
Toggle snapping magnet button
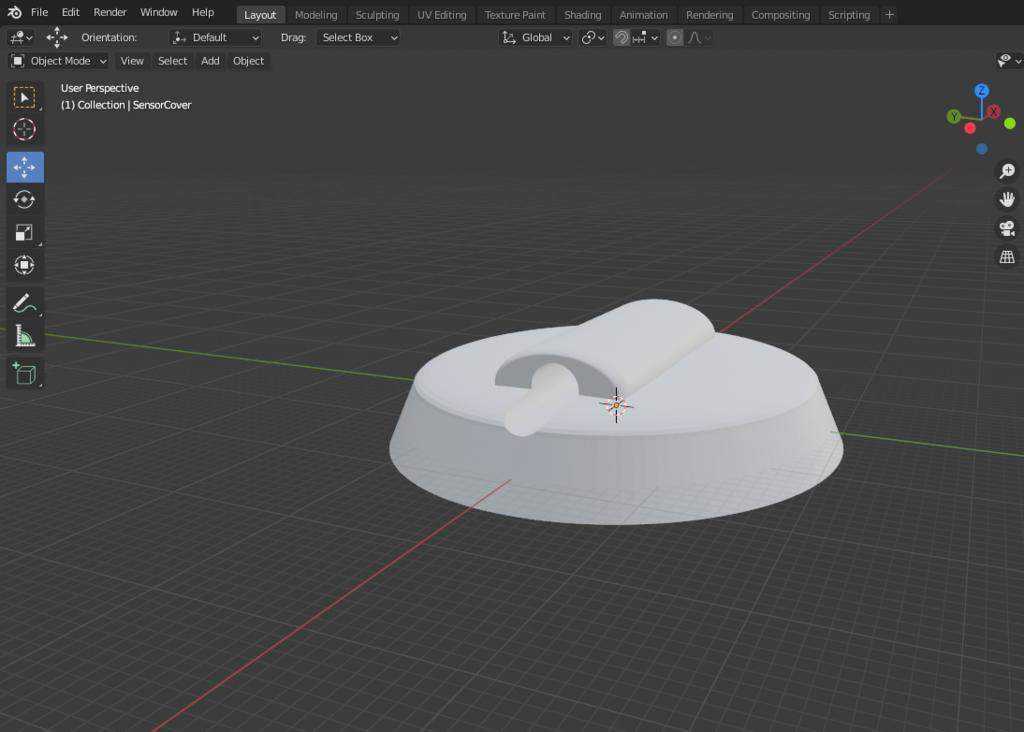(x=621, y=38)
